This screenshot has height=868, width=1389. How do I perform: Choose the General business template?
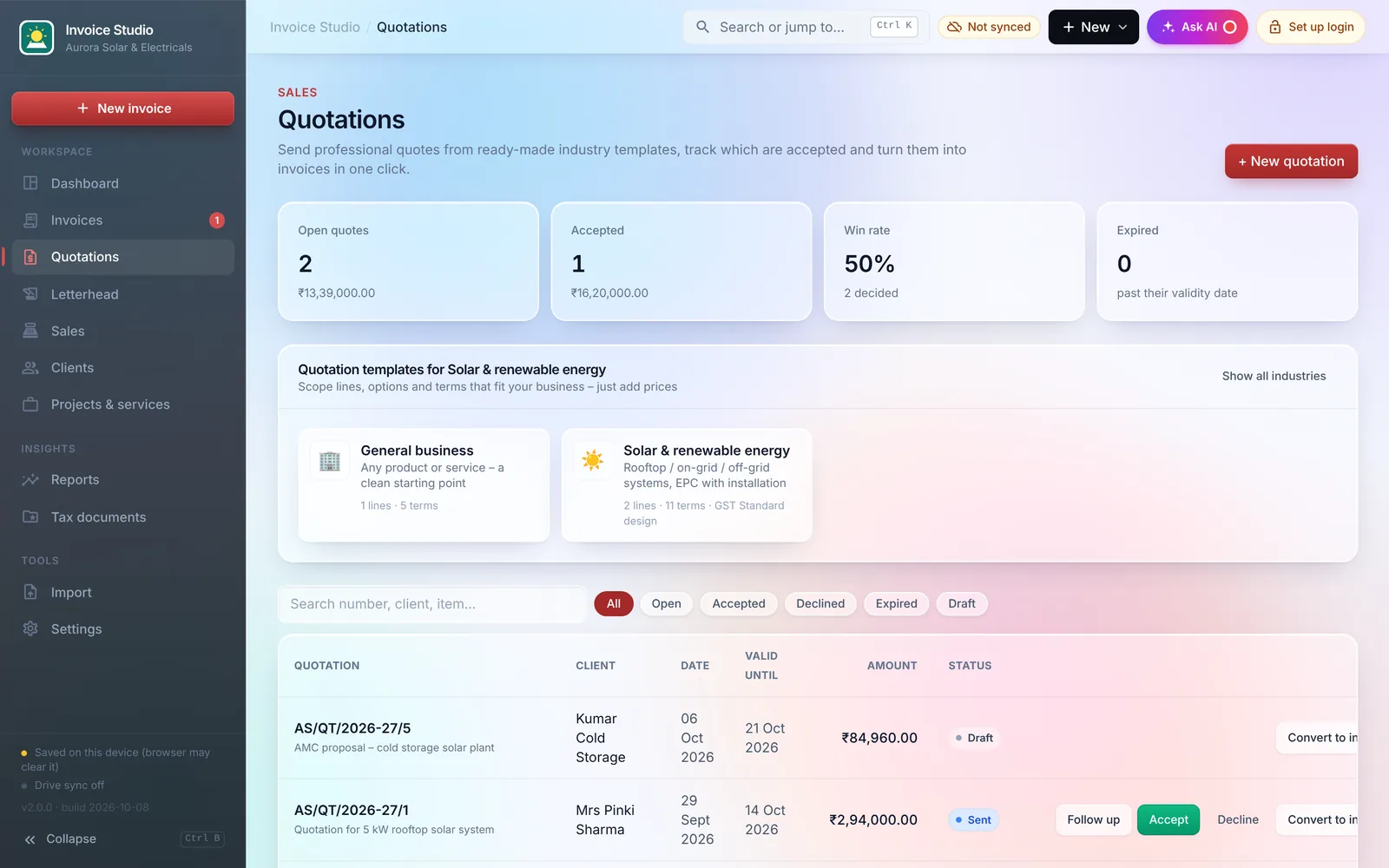coord(424,484)
